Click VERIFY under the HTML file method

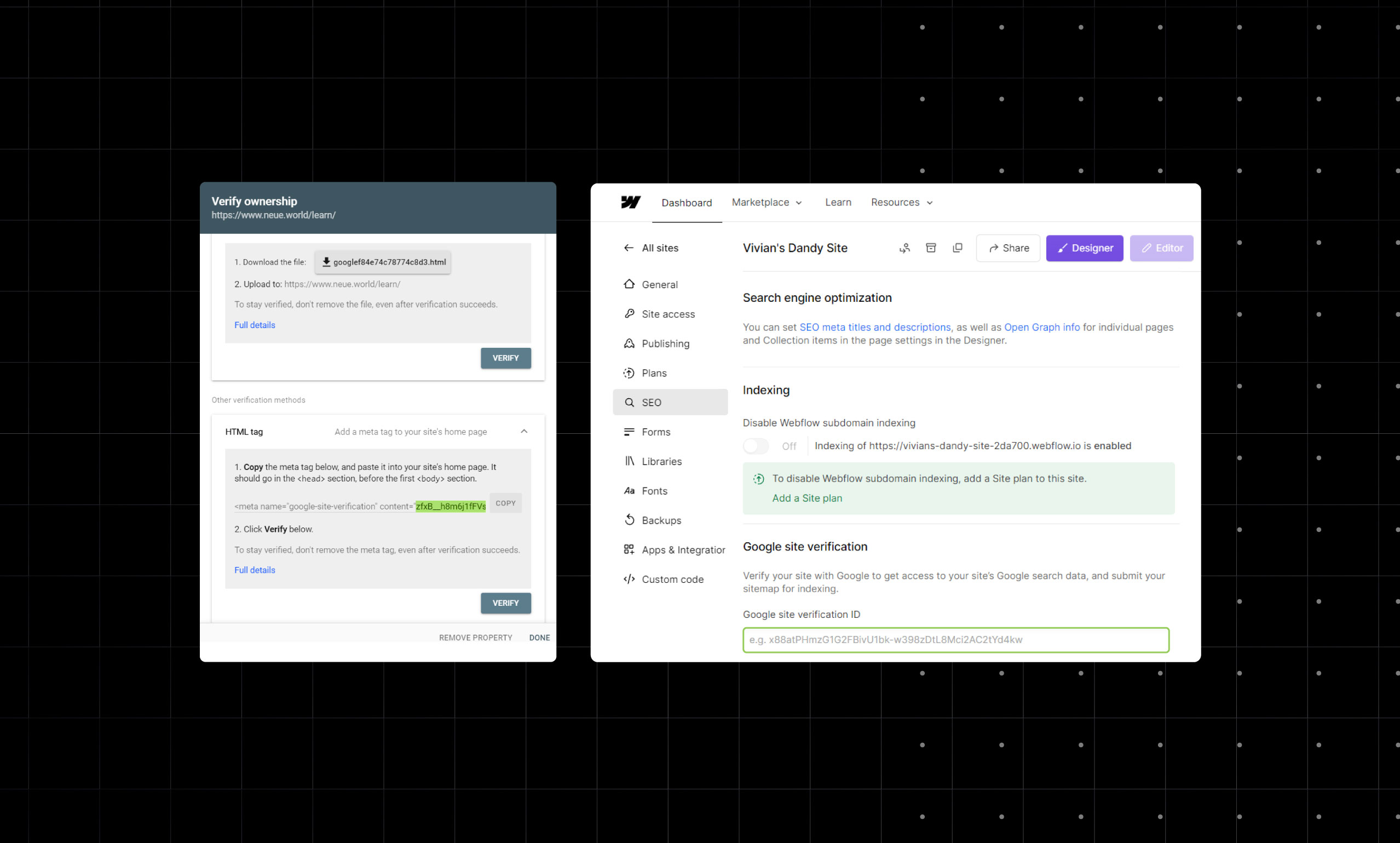(x=505, y=358)
